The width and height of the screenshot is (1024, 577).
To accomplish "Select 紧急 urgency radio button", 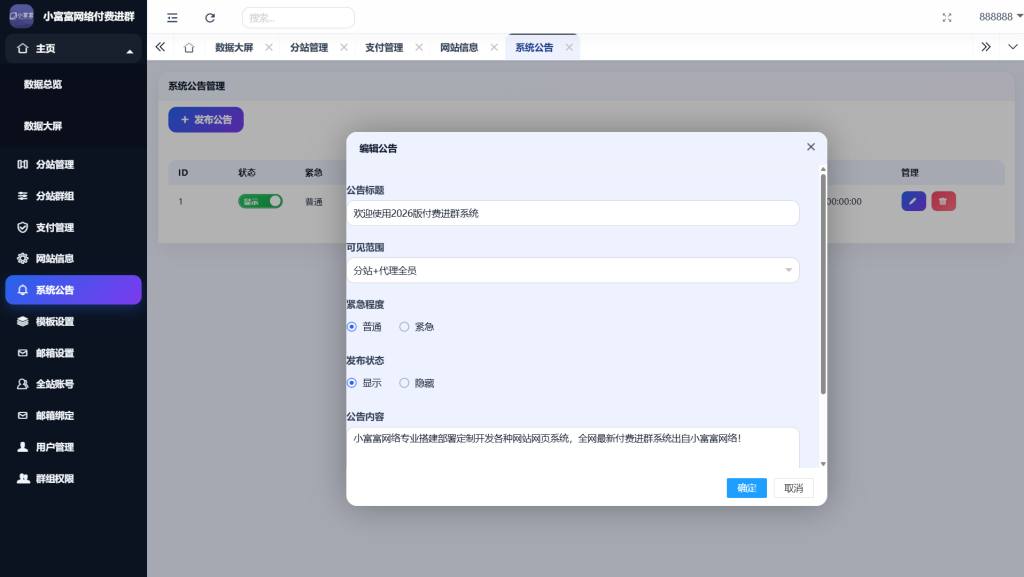I will point(404,326).
